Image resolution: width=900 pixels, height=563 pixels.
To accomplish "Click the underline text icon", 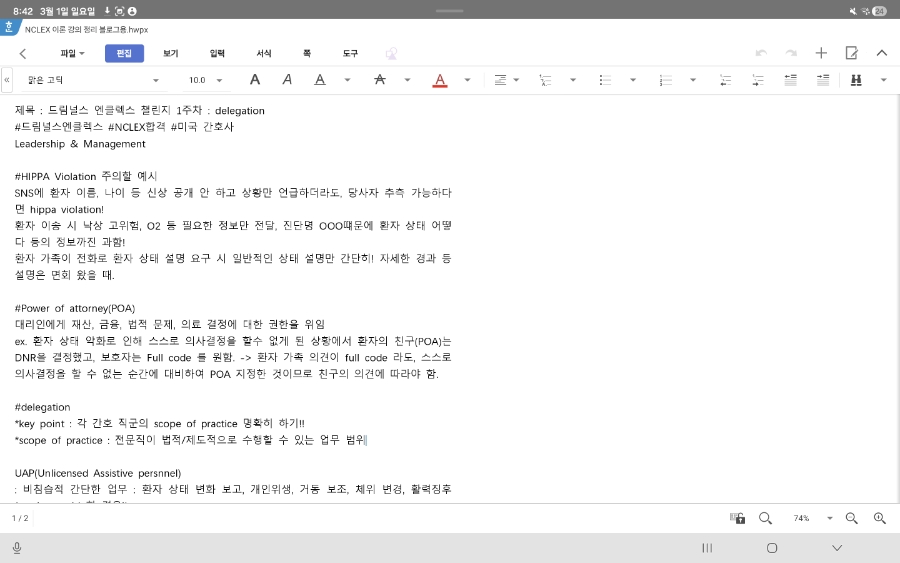I will click(320, 80).
